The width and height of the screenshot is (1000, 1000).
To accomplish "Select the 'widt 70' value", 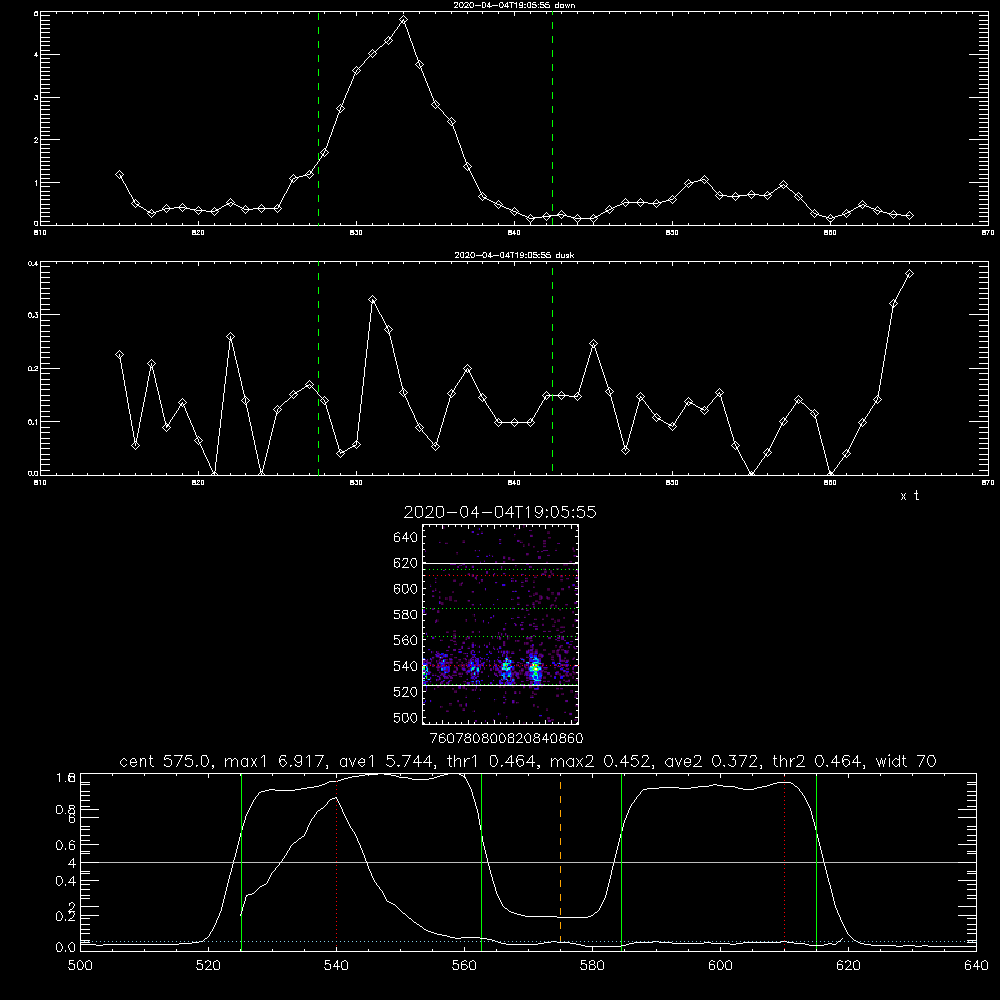I will [906, 761].
